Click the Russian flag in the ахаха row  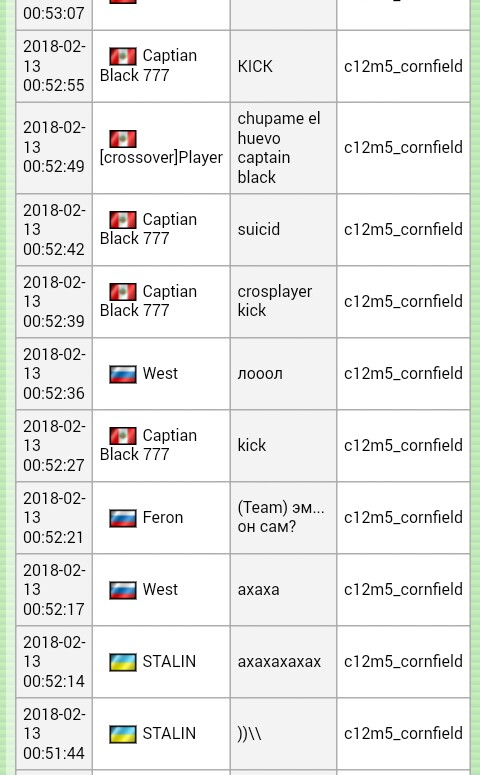[123, 590]
